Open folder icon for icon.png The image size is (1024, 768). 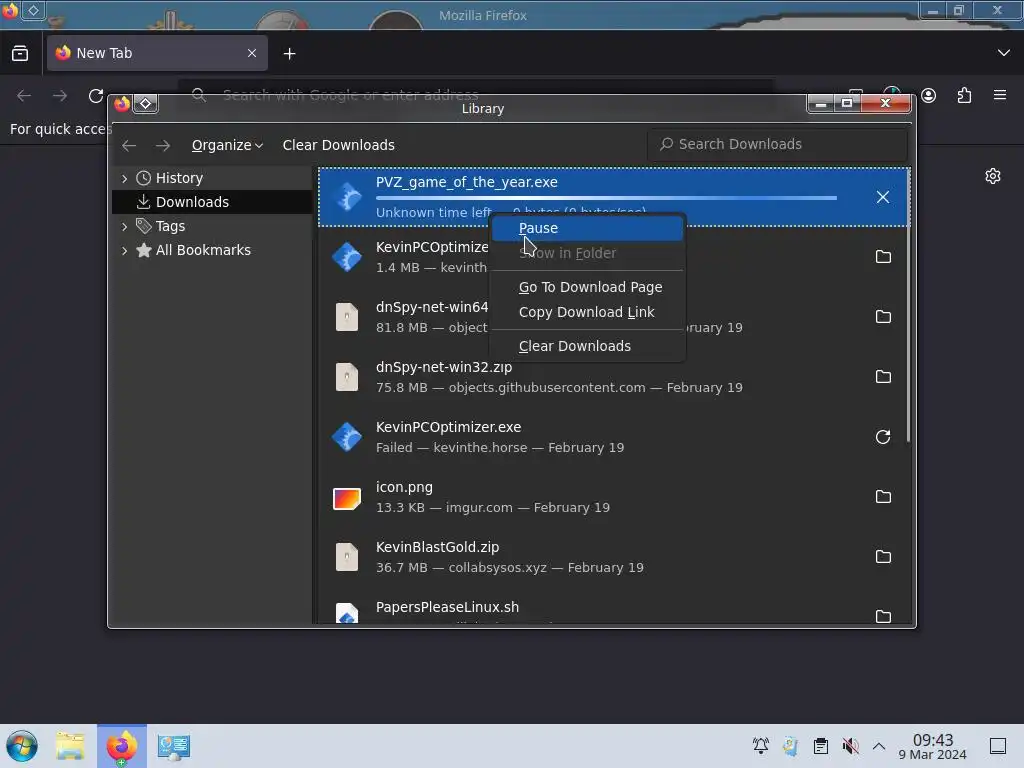click(x=883, y=497)
